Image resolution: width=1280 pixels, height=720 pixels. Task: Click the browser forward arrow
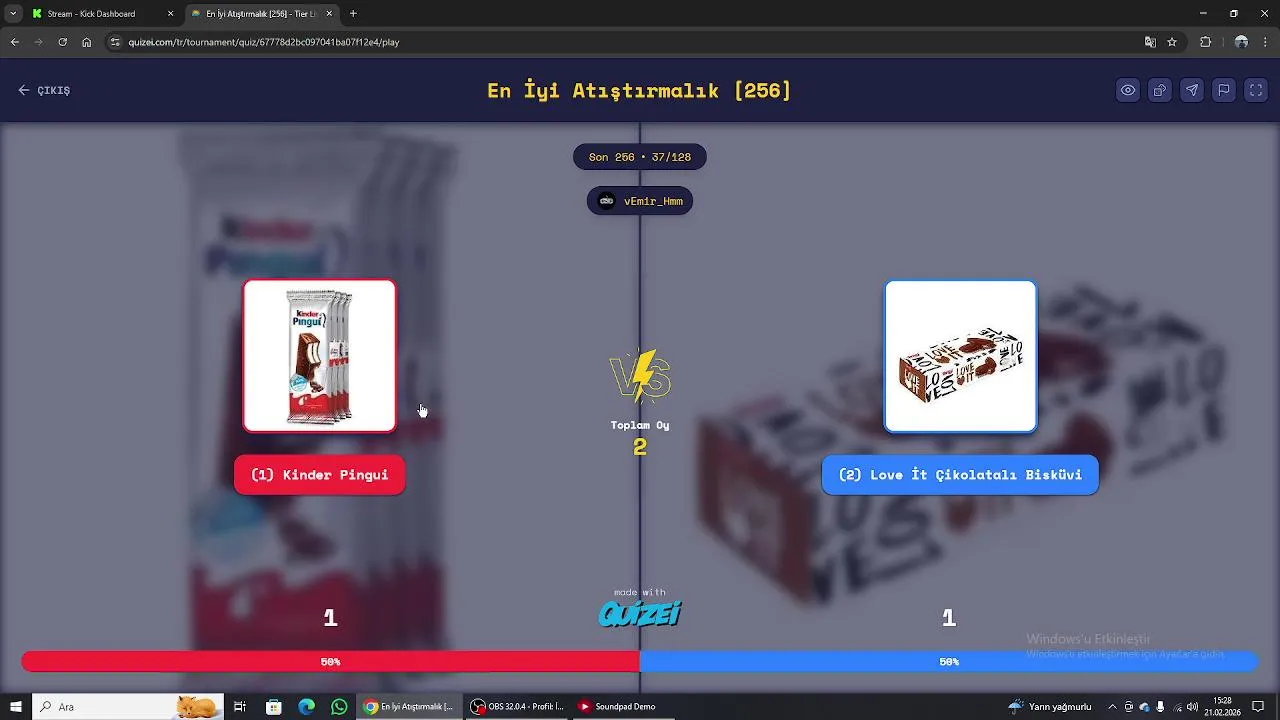tap(38, 42)
